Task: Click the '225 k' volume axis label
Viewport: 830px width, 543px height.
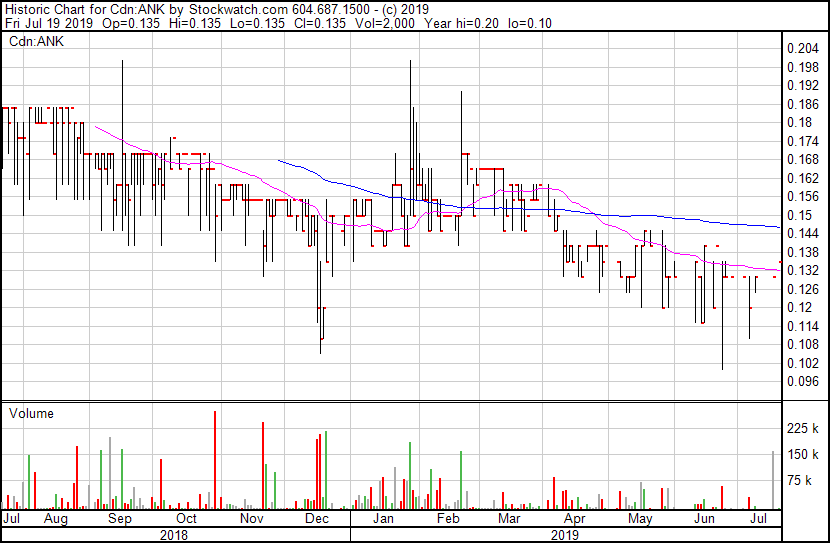Action: point(802,428)
